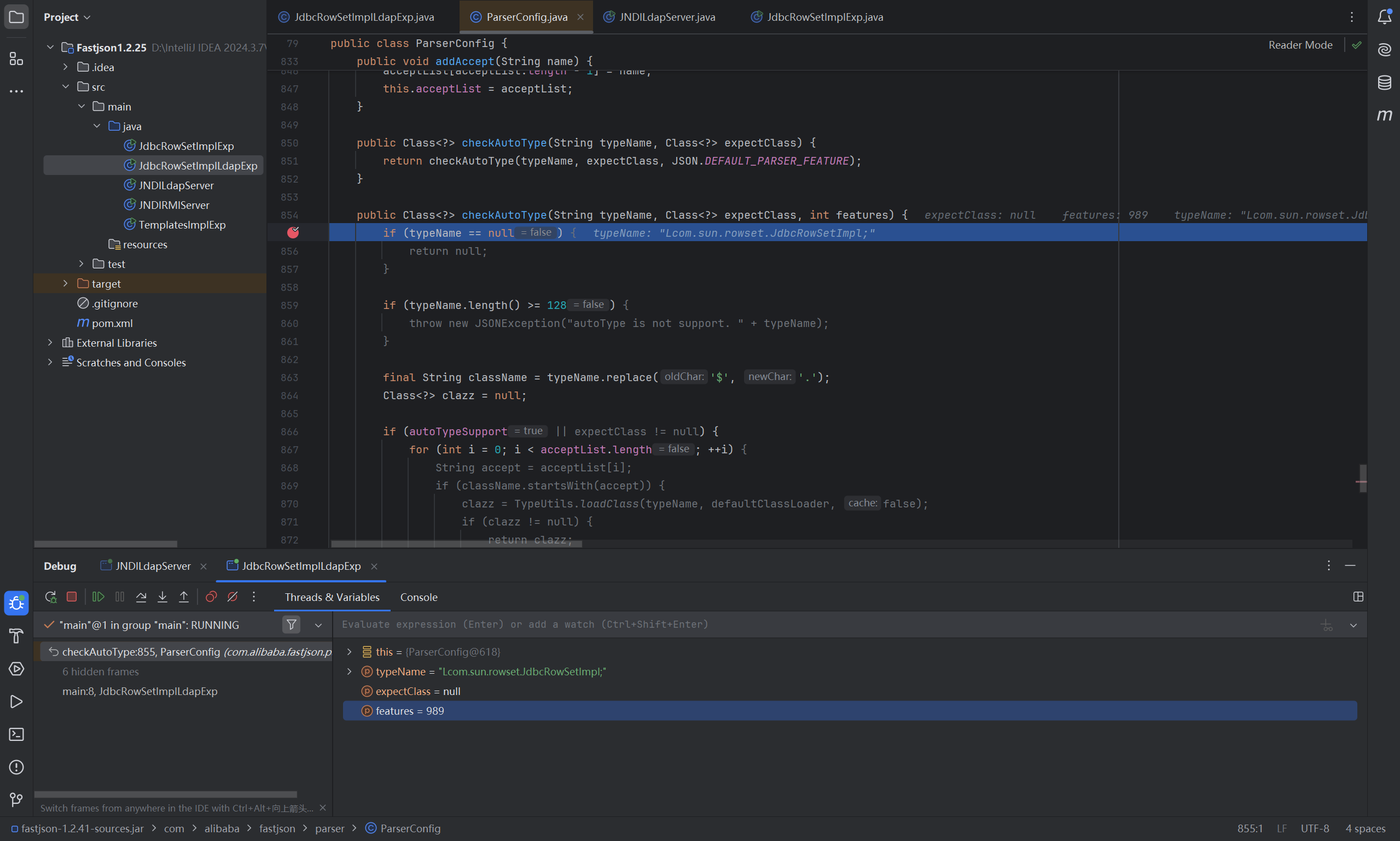
Task: Open the Git version control icon
Action: (16, 799)
